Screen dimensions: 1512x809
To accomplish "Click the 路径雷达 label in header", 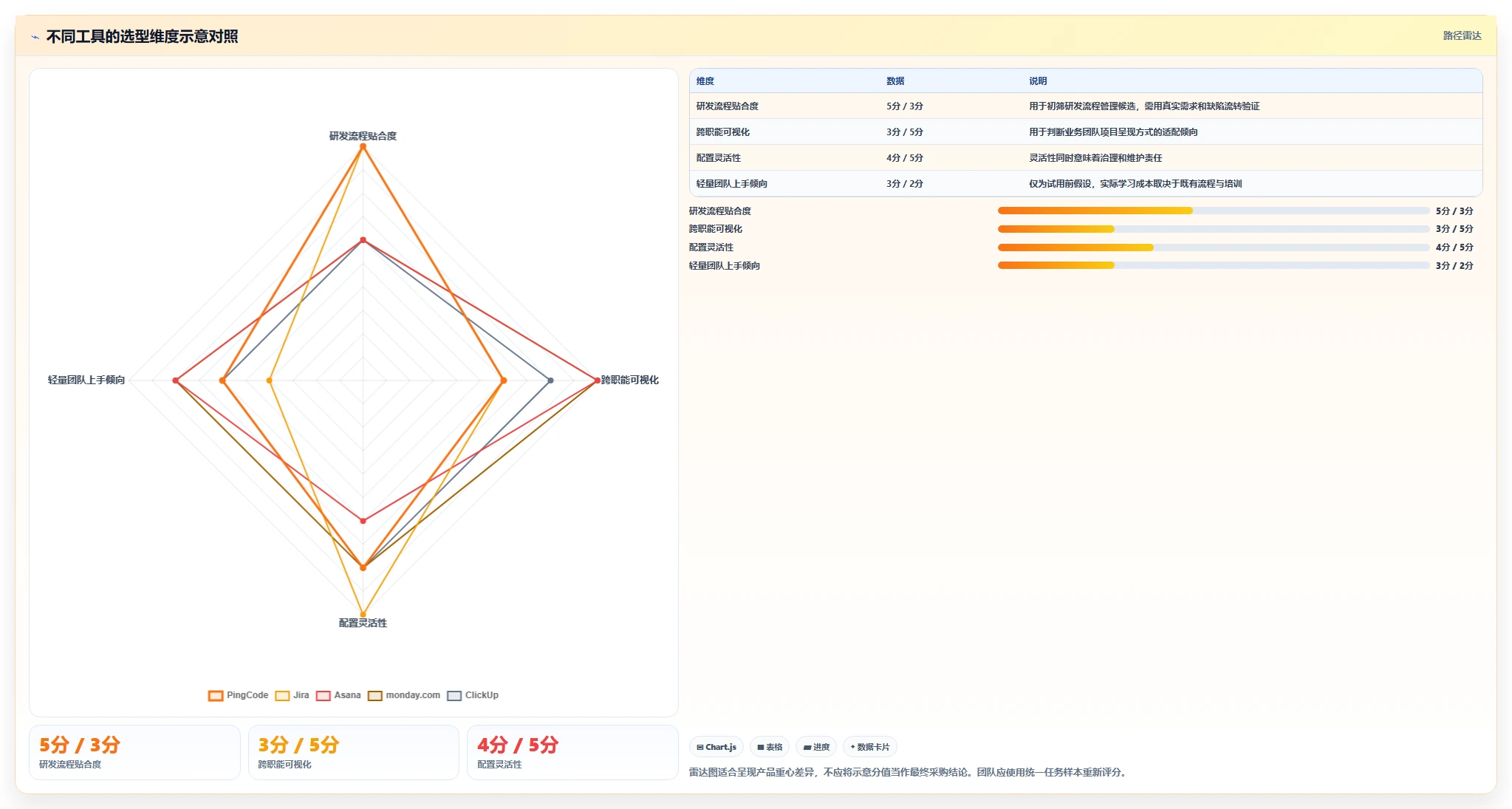I will 1462,35.
